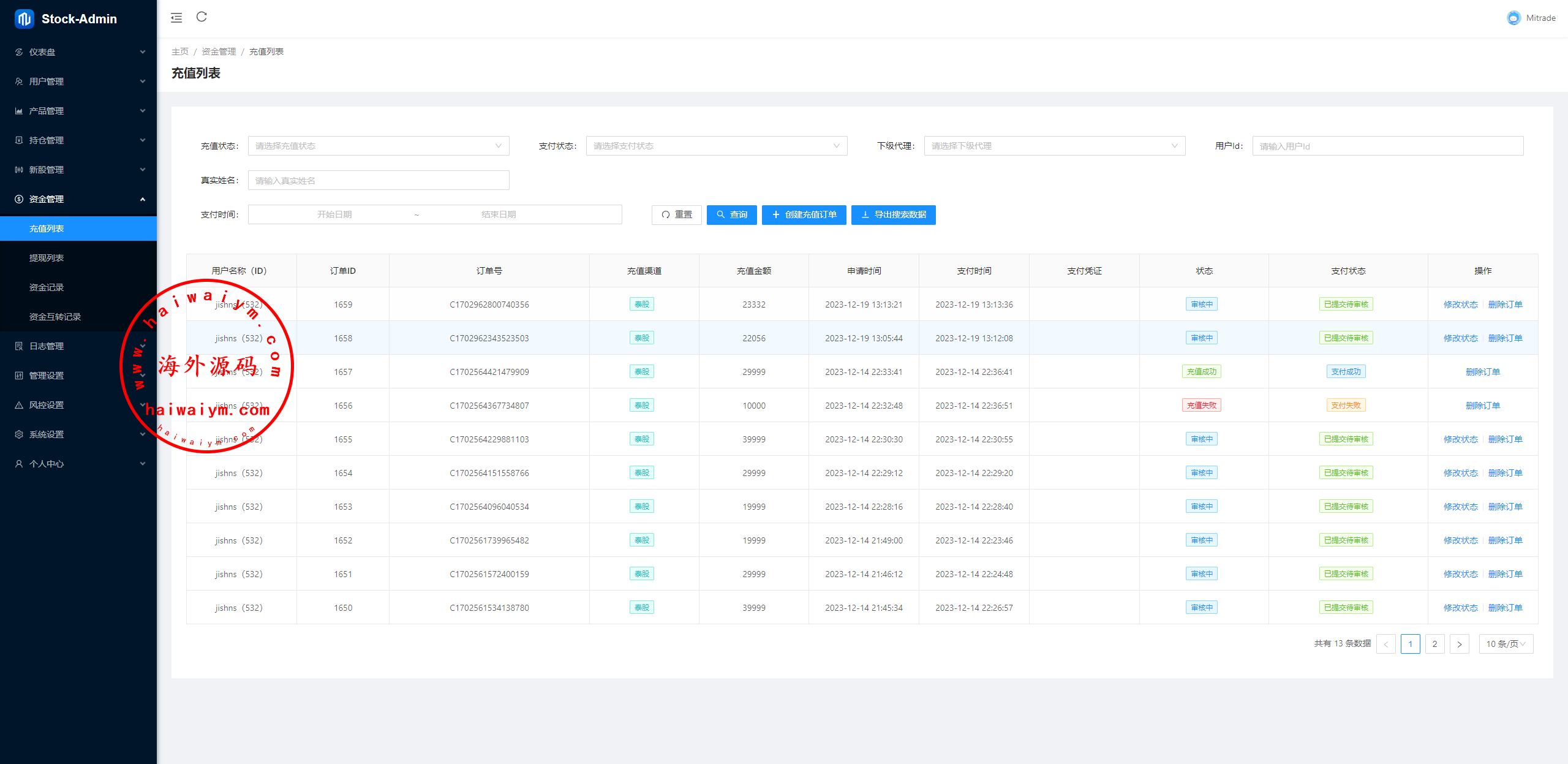Click the 导出搜索数据 export button
The height and width of the screenshot is (764, 1568).
(893, 214)
